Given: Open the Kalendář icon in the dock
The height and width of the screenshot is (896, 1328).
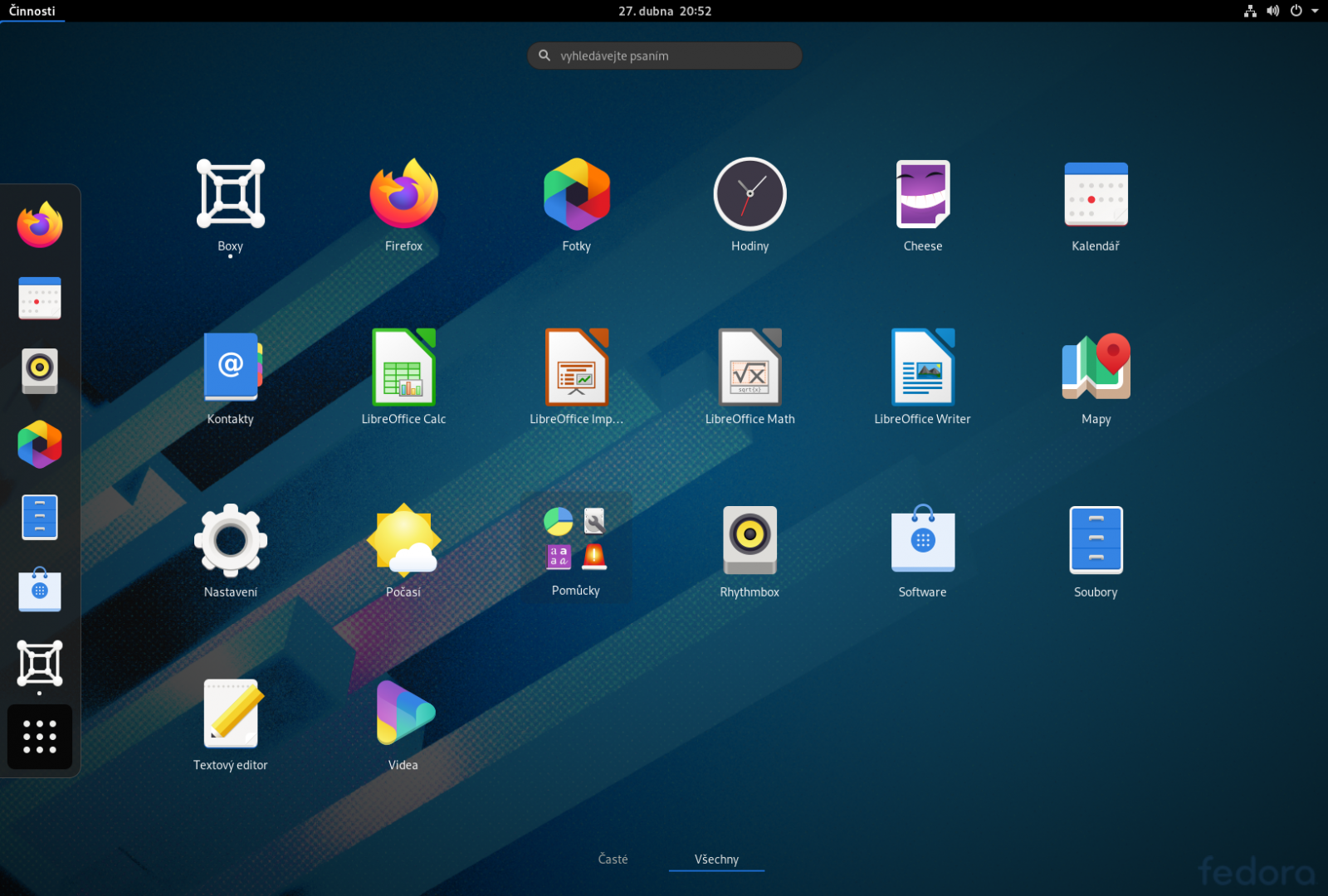Looking at the screenshot, I should (x=39, y=299).
